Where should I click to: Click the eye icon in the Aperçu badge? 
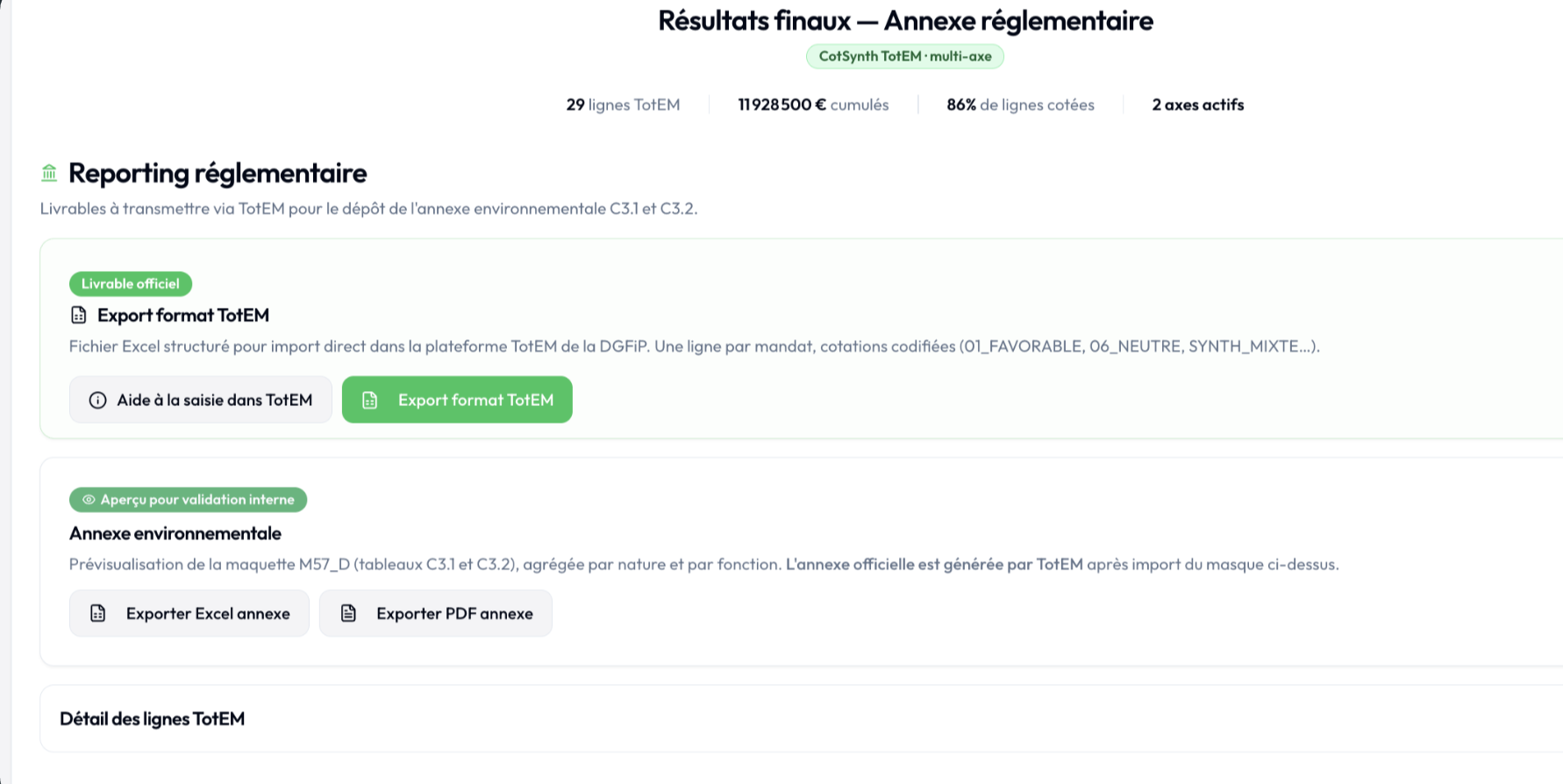click(x=87, y=500)
